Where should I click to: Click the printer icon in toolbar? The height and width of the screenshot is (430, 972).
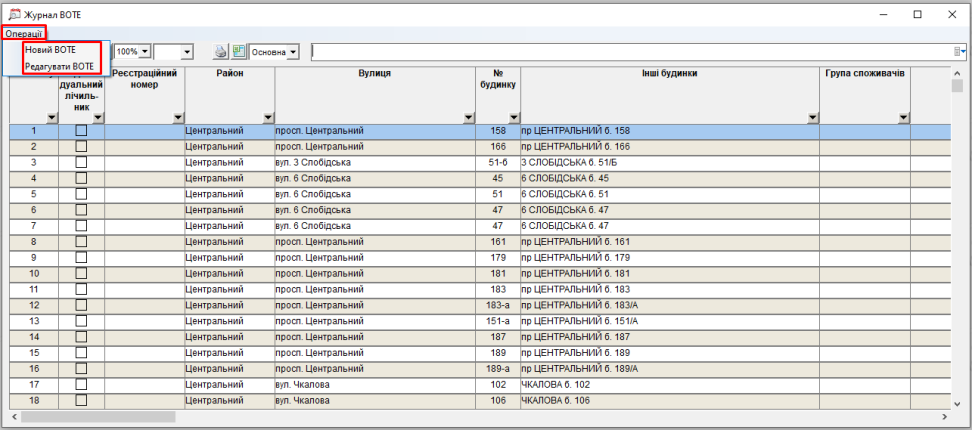click(222, 52)
